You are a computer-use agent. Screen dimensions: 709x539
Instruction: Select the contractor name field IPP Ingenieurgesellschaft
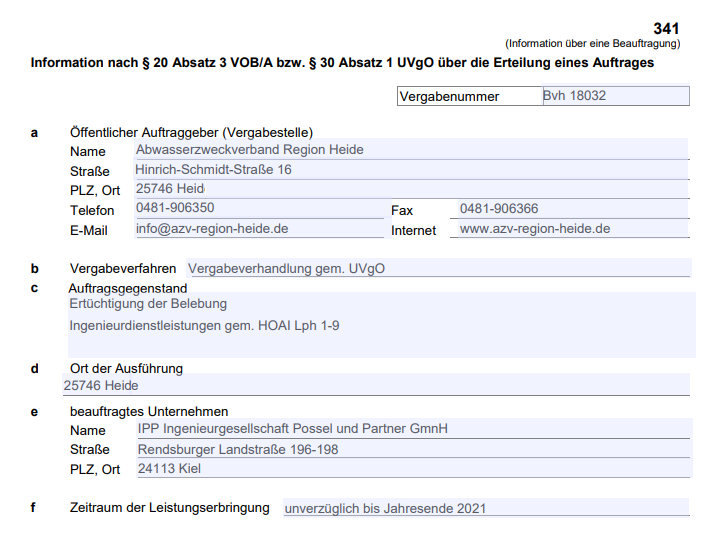pos(411,429)
